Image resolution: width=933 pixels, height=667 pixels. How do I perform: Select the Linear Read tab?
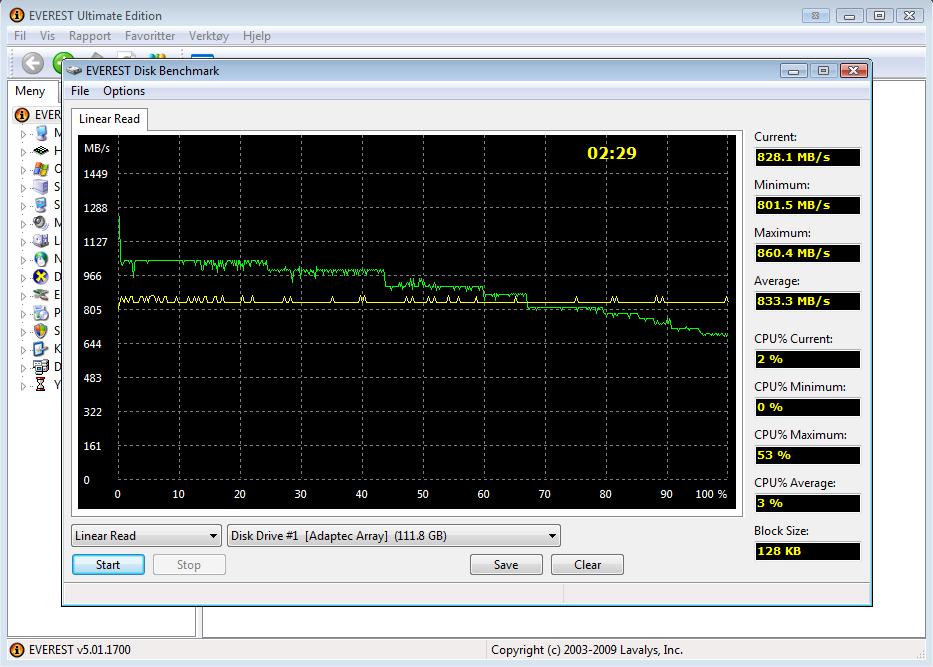[109, 119]
